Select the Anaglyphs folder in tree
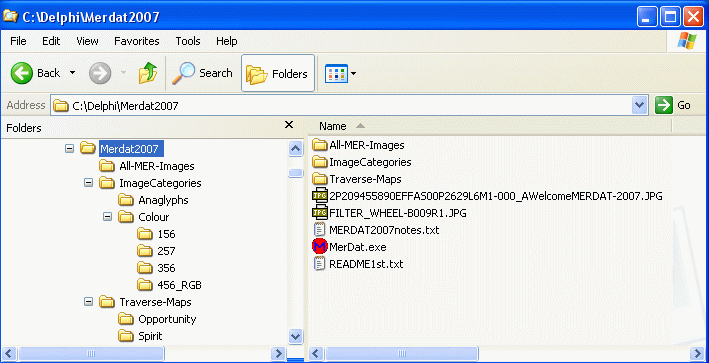Screen dimensions: 709x363 click(x=163, y=200)
